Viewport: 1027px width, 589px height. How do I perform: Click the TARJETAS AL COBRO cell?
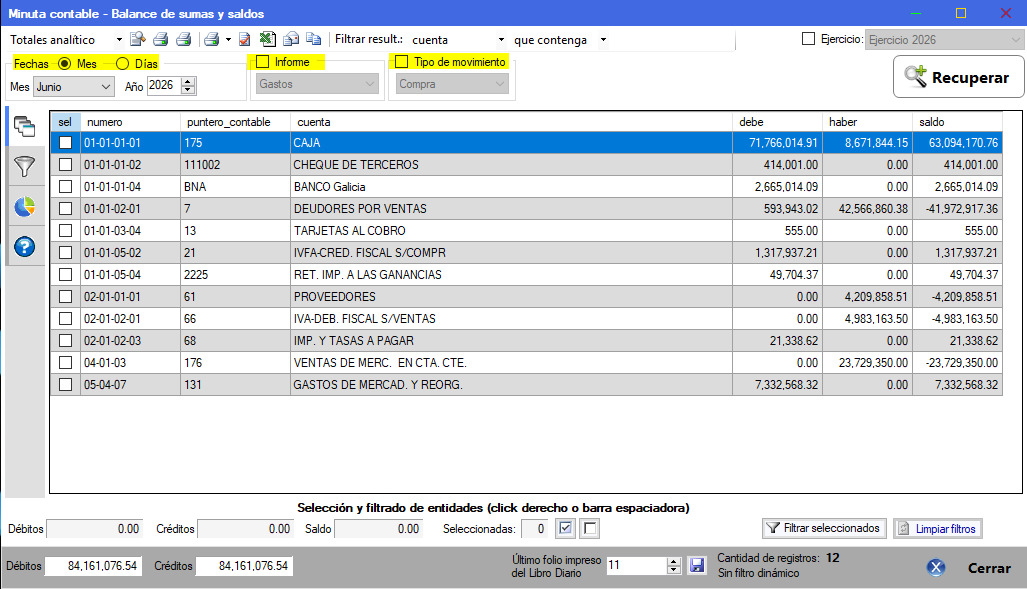click(511, 231)
